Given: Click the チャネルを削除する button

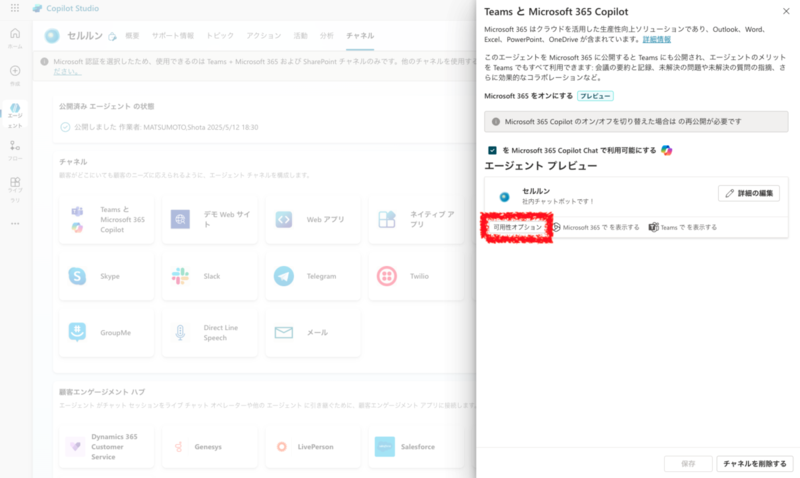Looking at the screenshot, I should pyautogui.click(x=755, y=464).
